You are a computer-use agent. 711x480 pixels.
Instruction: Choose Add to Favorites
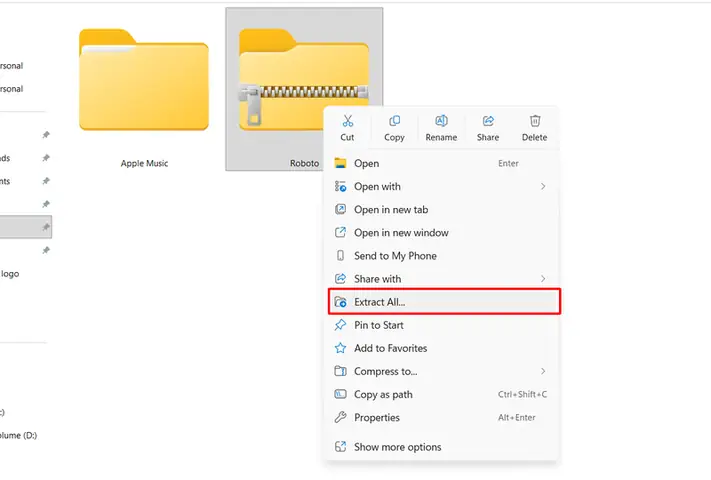[x=443, y=348]
